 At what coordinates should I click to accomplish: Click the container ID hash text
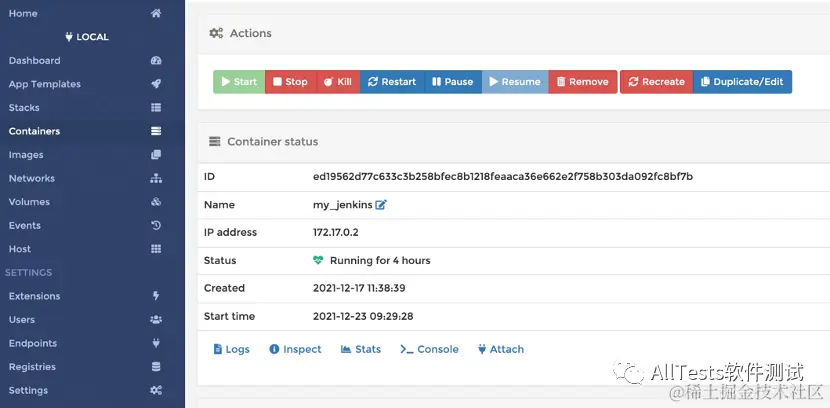(503, 176)
